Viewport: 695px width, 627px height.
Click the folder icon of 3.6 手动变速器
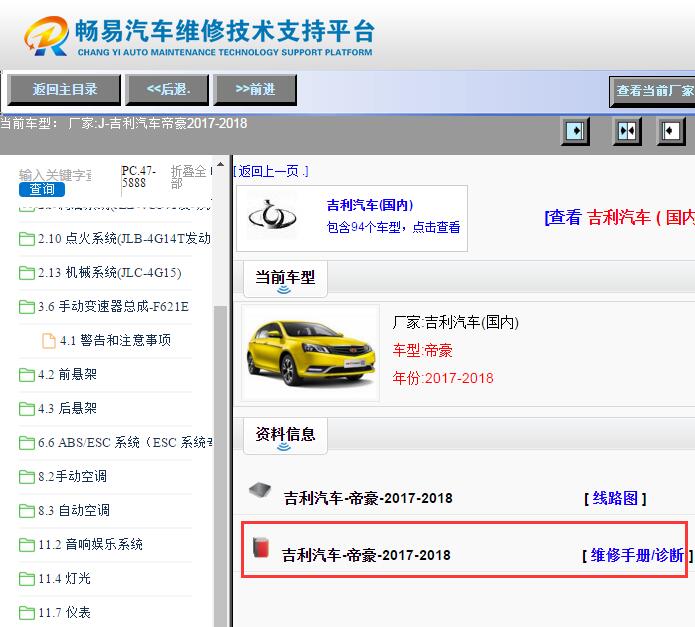click(x=27, y=307)
